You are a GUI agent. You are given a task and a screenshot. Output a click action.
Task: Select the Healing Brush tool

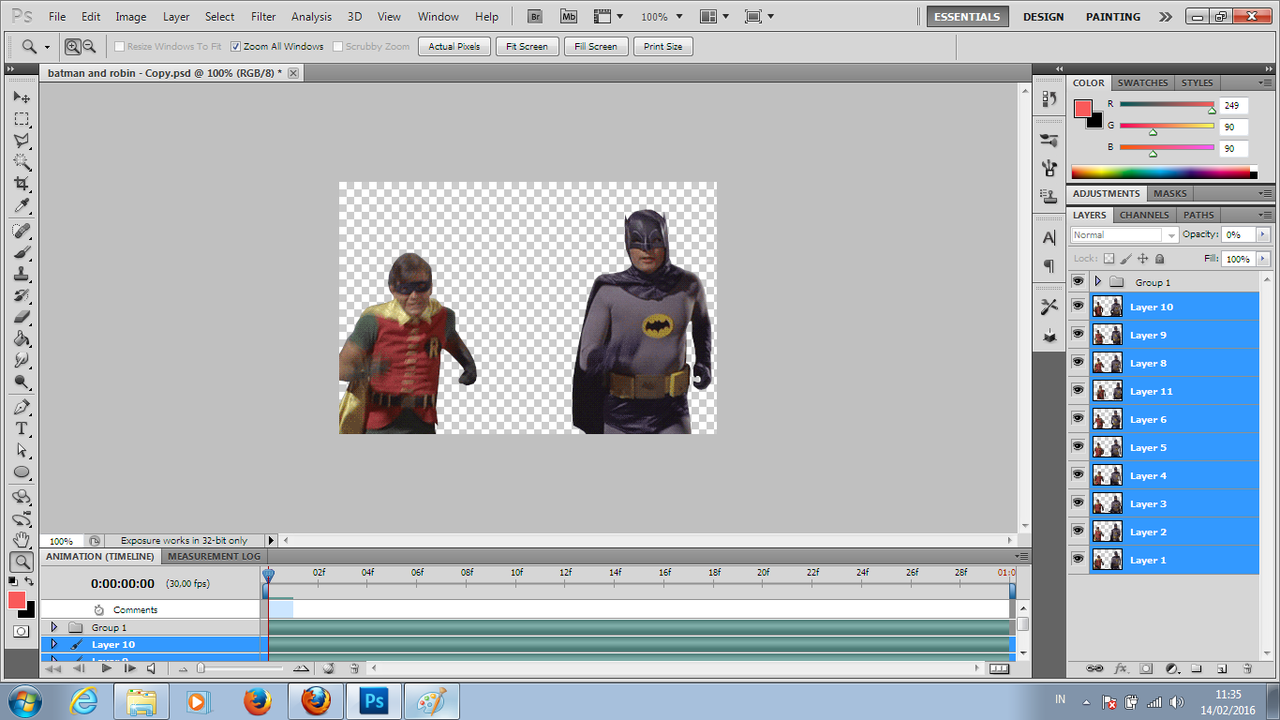[21, 231]
